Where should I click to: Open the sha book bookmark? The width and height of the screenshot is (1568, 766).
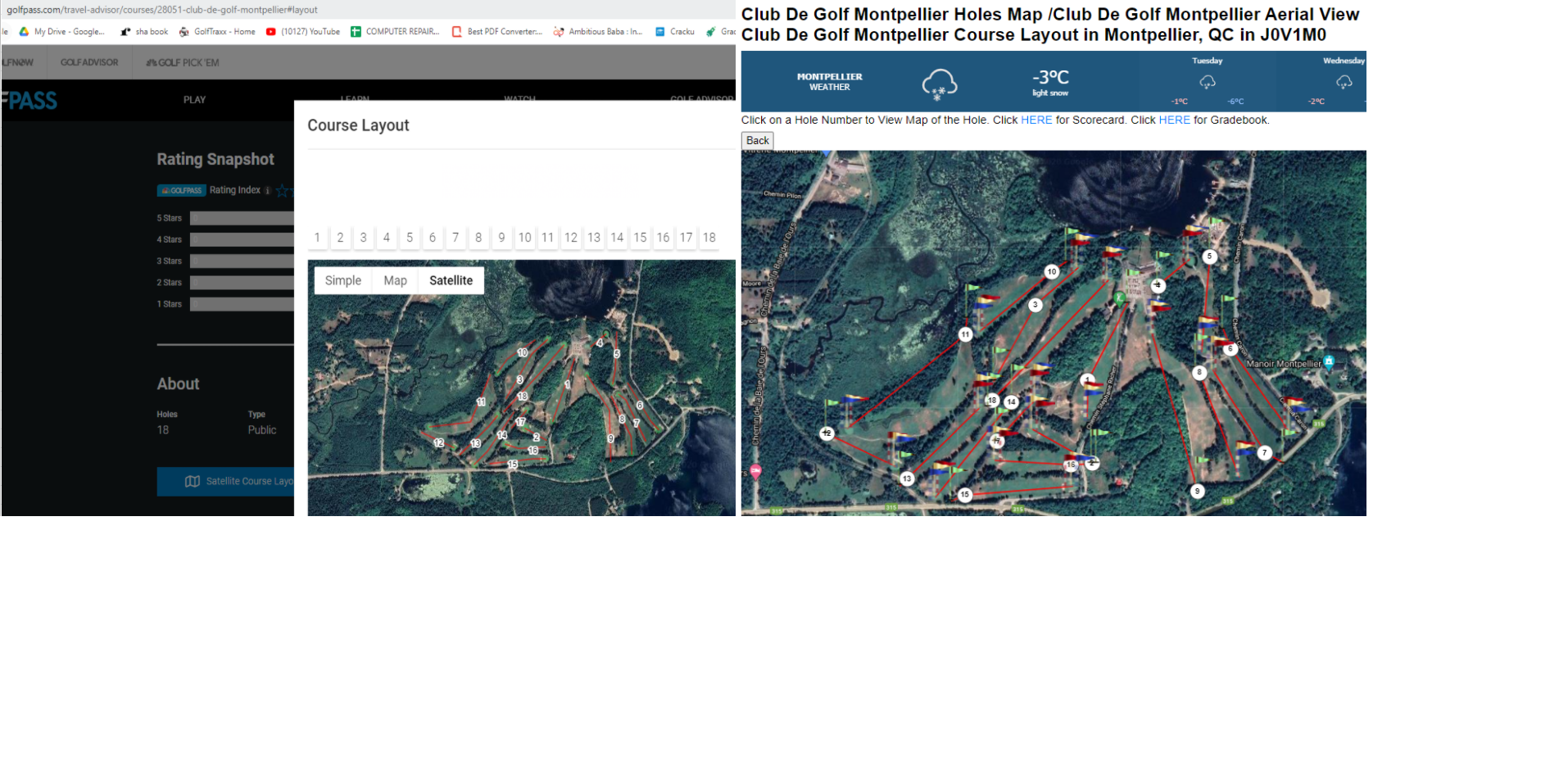click(144, 32)
